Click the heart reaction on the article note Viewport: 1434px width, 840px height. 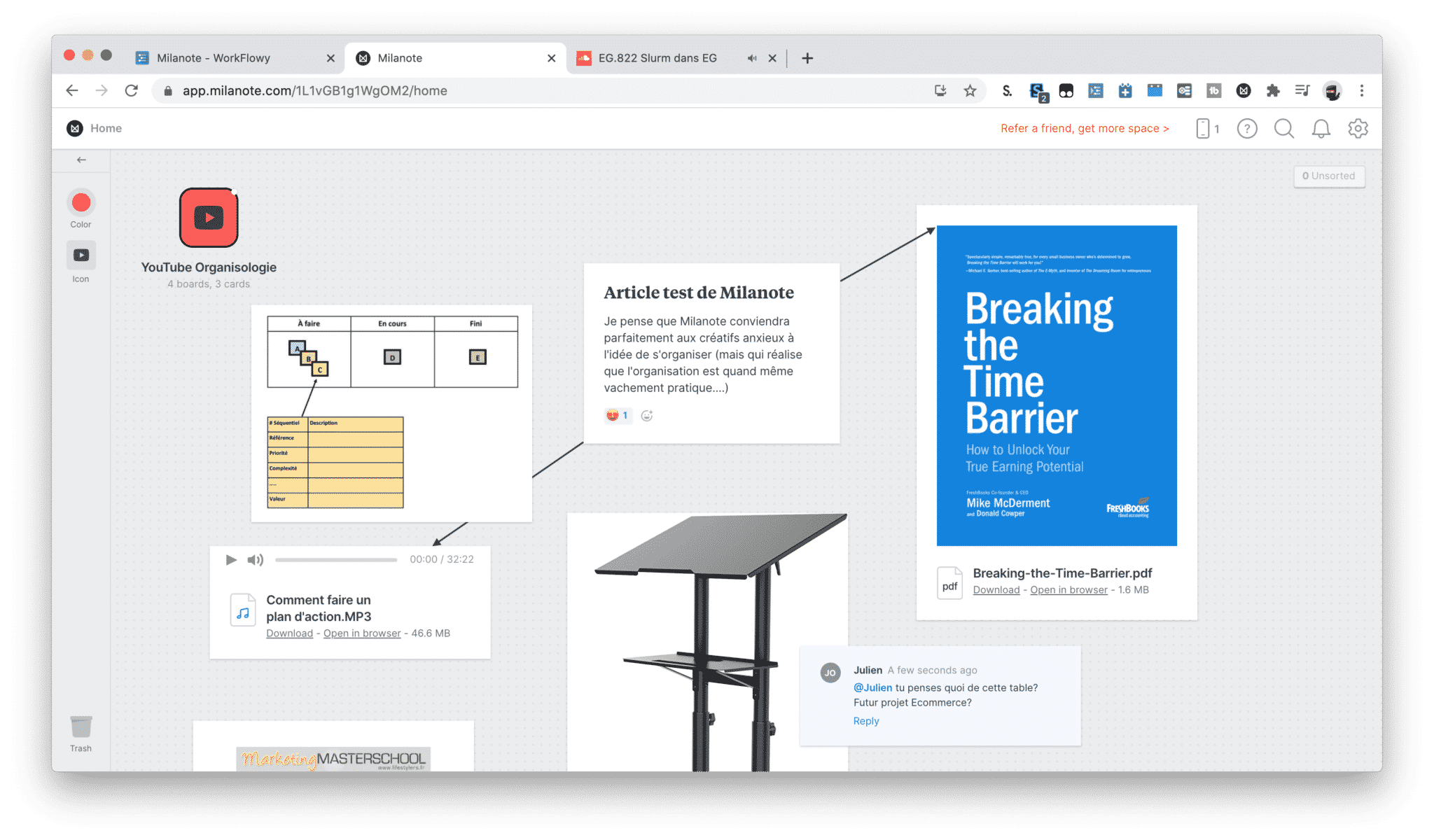click(618, 416)
